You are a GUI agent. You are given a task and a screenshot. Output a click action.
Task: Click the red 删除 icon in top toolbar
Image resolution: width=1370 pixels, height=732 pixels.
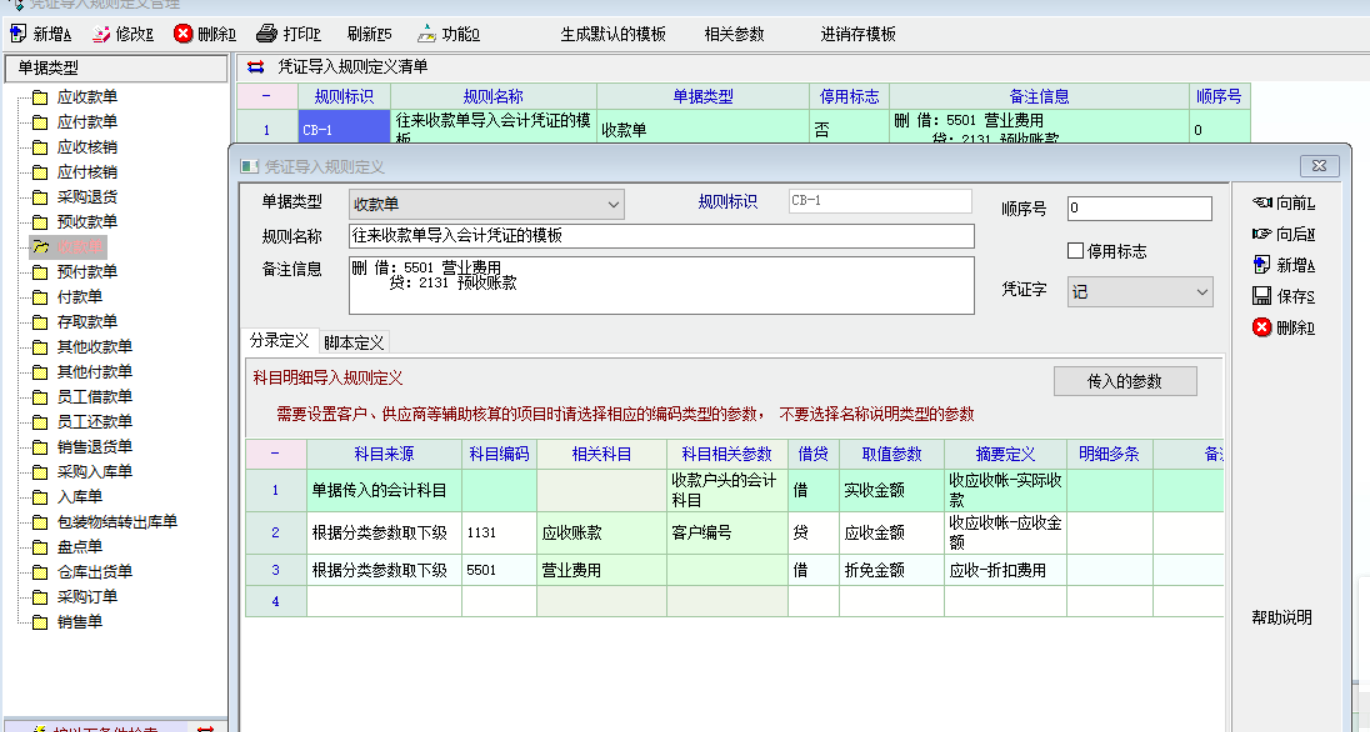point(183,34)
